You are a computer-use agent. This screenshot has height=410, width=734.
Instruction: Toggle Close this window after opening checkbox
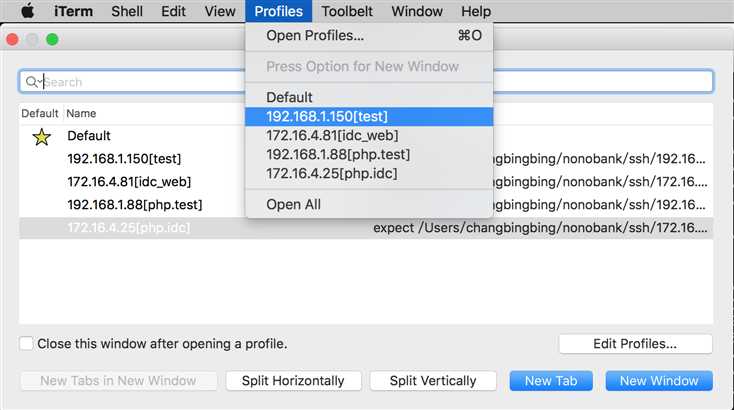coord(26,344)
